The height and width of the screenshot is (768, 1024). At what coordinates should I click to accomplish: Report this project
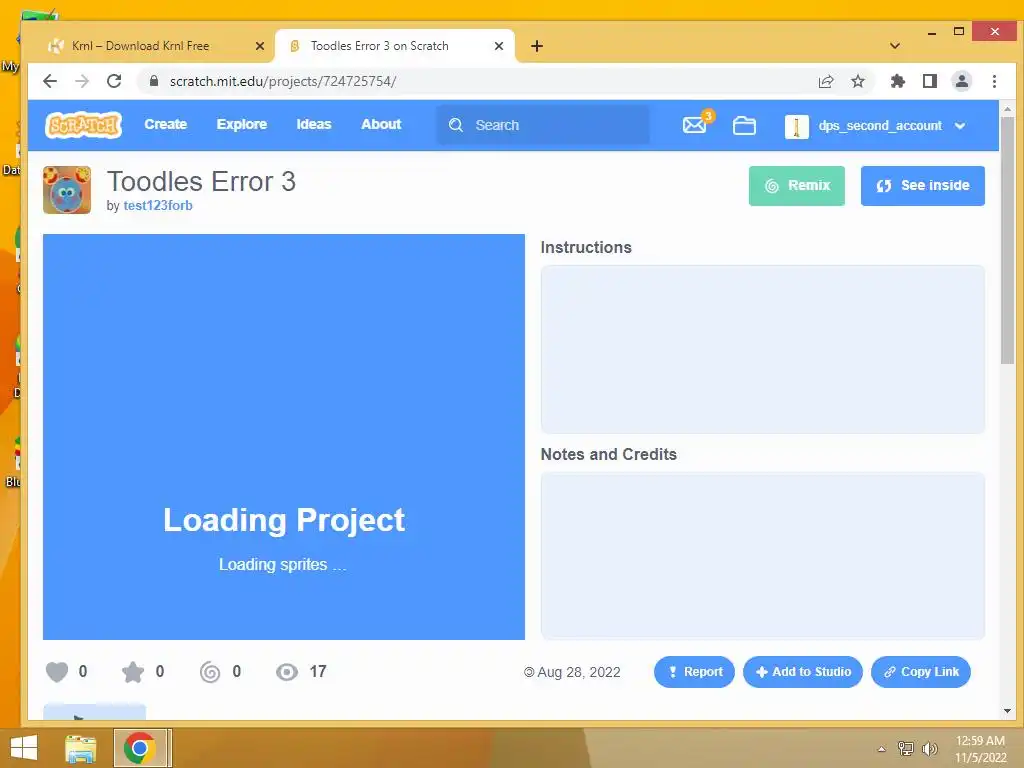tap(694, 672)
